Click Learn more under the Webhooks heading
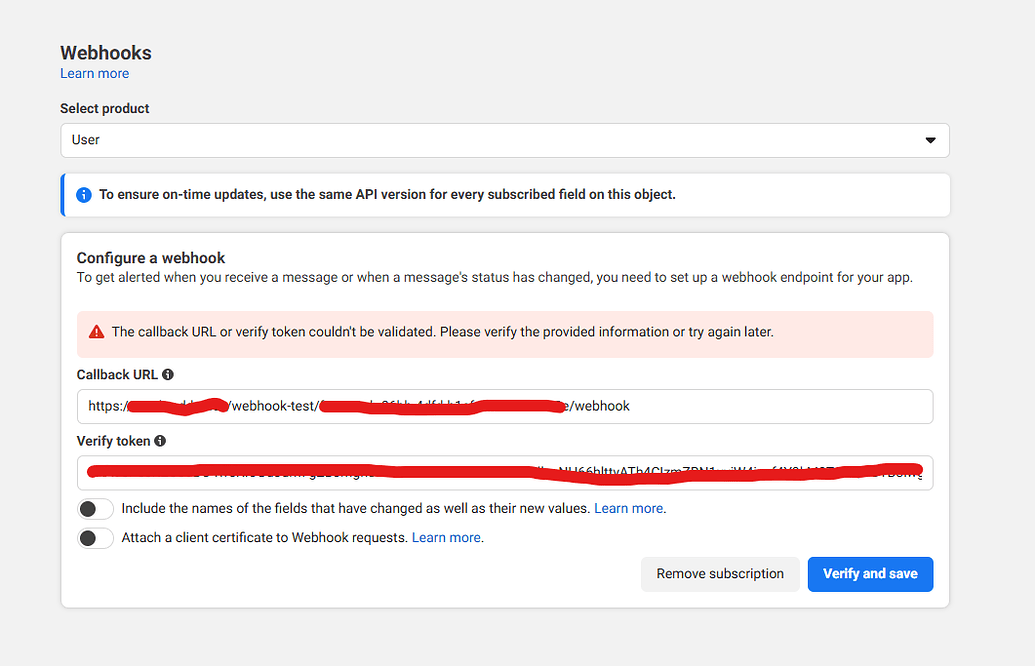The width and height of the screenshot is (1035, 666). (x=94, y=73)
